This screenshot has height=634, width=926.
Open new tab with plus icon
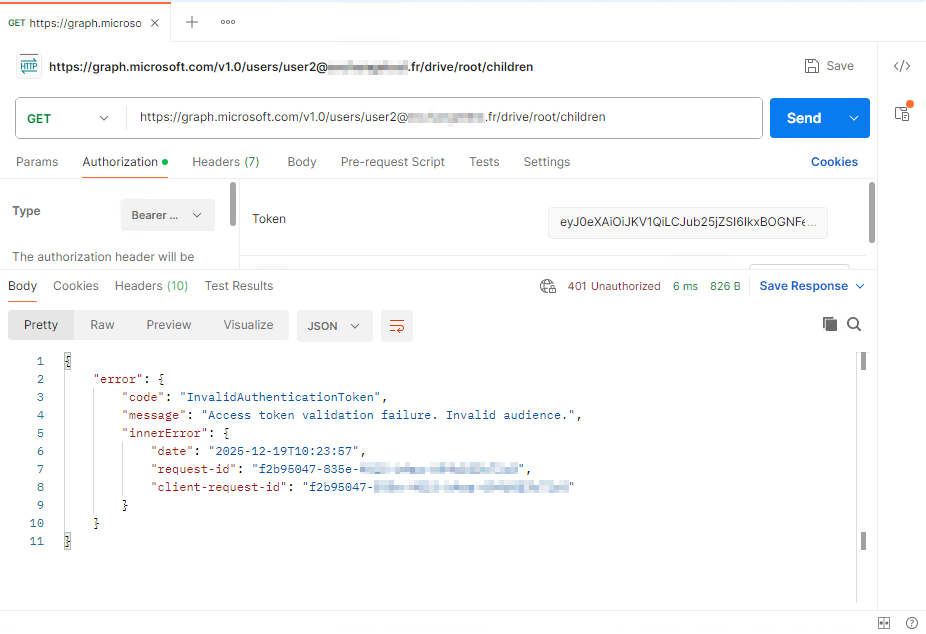click(192, 22)
